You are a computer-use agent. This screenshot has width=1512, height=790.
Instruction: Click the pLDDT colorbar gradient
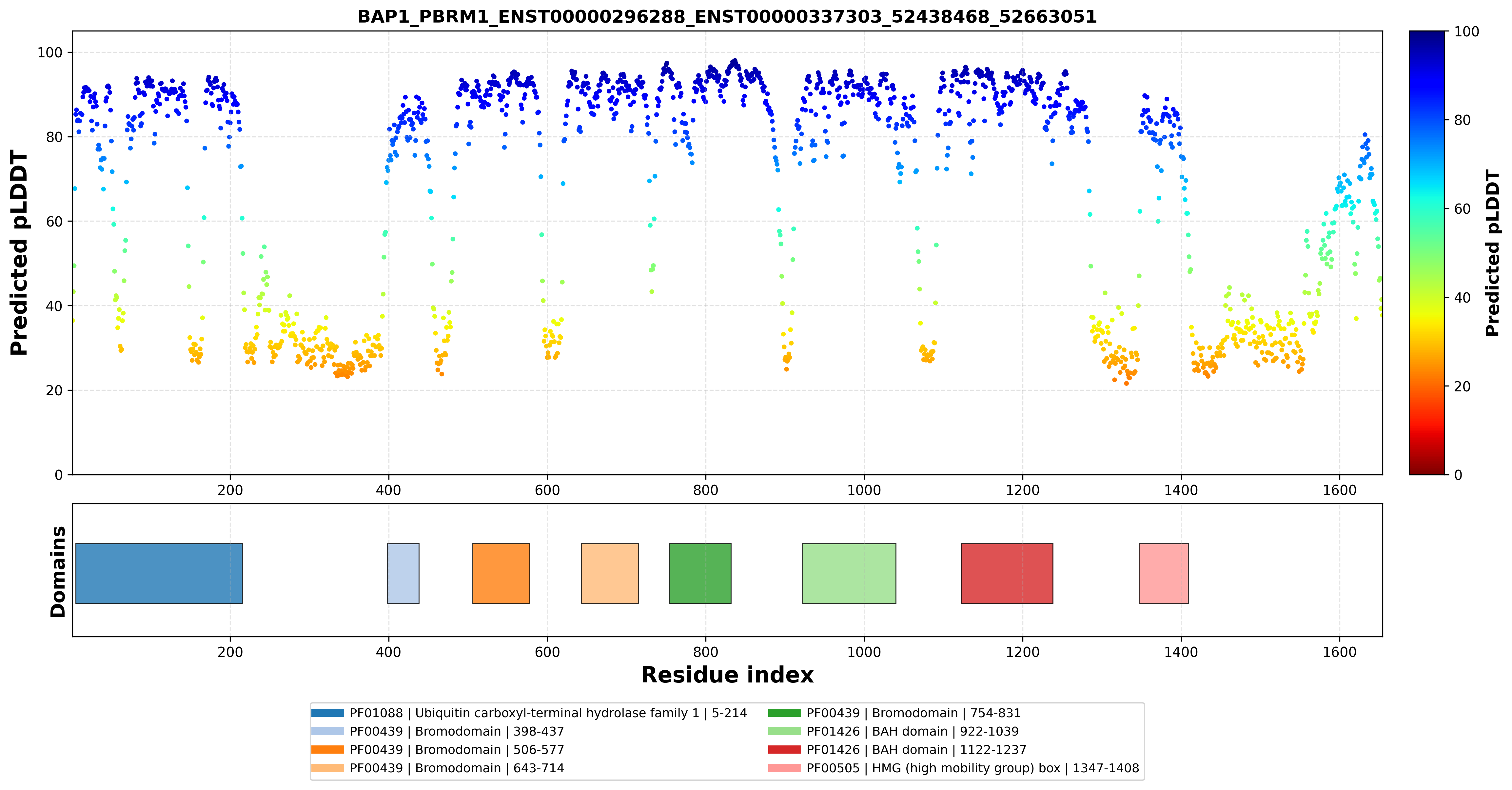1426,253
